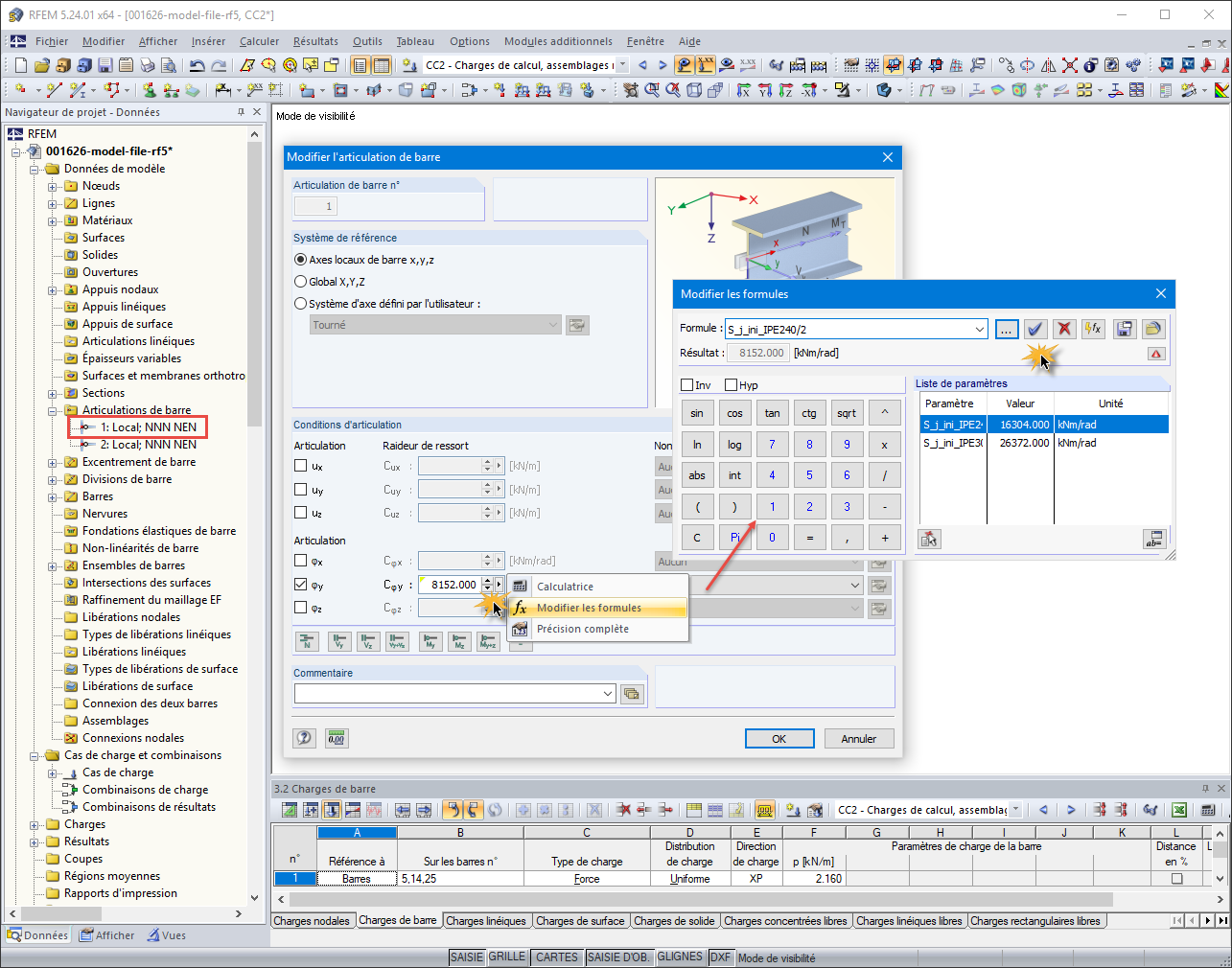Click the next load case arrow in the main toolbar
The image size is (1232, 968).
pyautogui.click(x=662, y=65)
